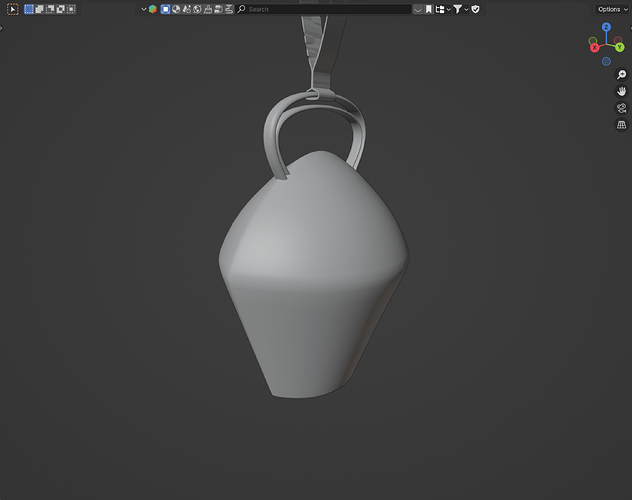Screen dimensions: 632x500
Task: Toggle the globe filter icon
Action: (197, 9)
